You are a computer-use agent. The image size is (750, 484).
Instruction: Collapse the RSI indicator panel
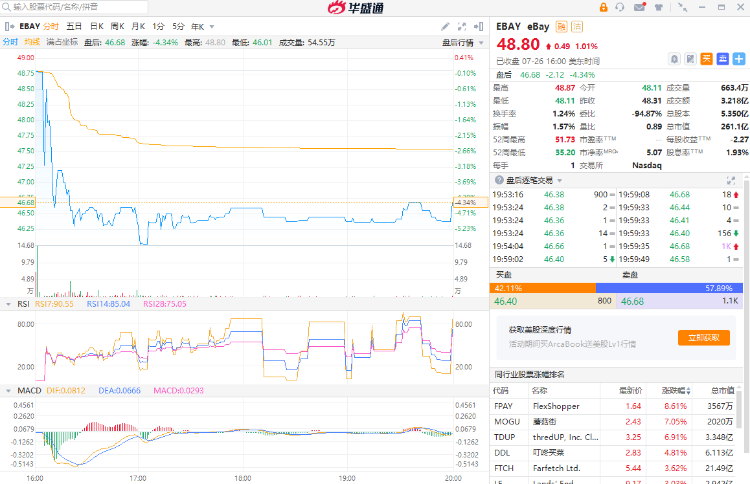click(8, 304)
